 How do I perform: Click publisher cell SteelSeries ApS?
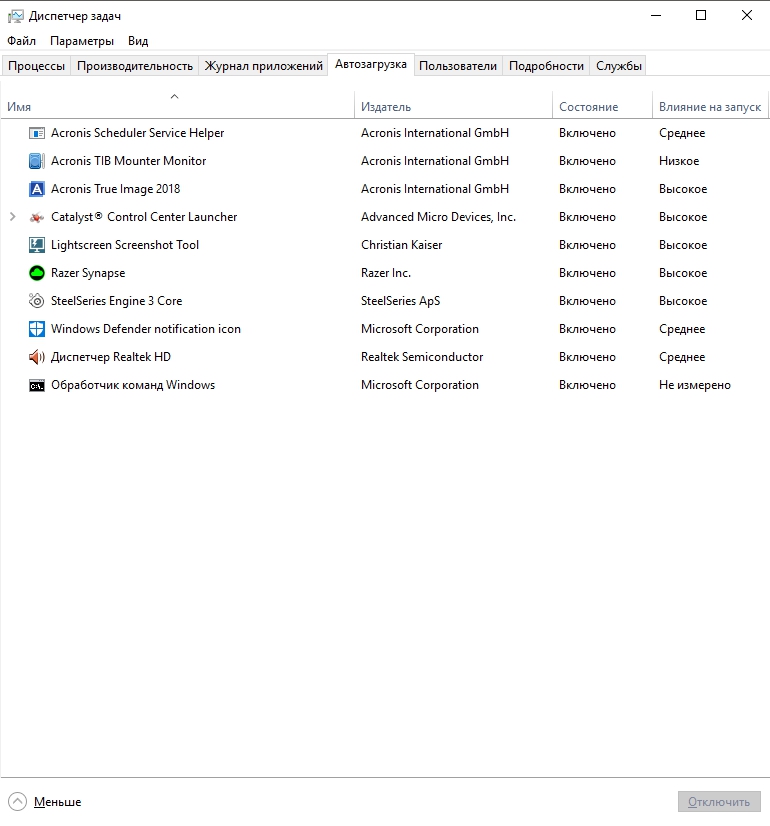point(400,301)
